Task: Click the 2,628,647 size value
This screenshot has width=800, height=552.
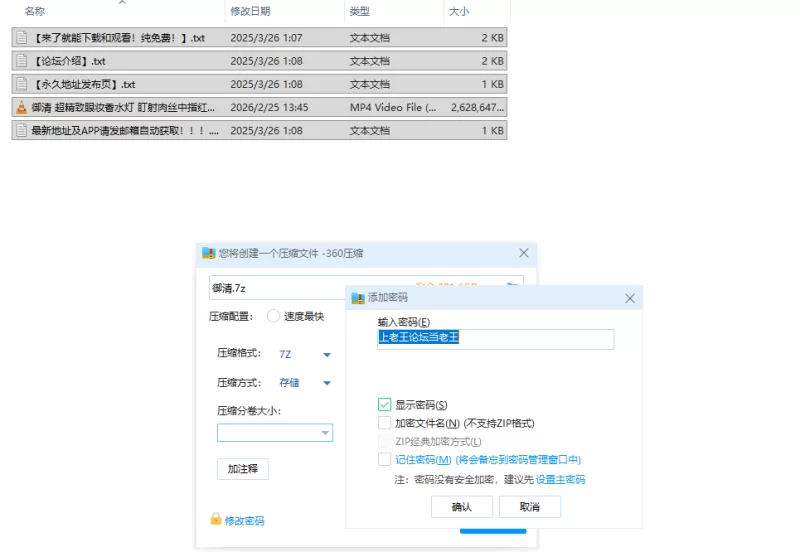Action: coord(478,107)
